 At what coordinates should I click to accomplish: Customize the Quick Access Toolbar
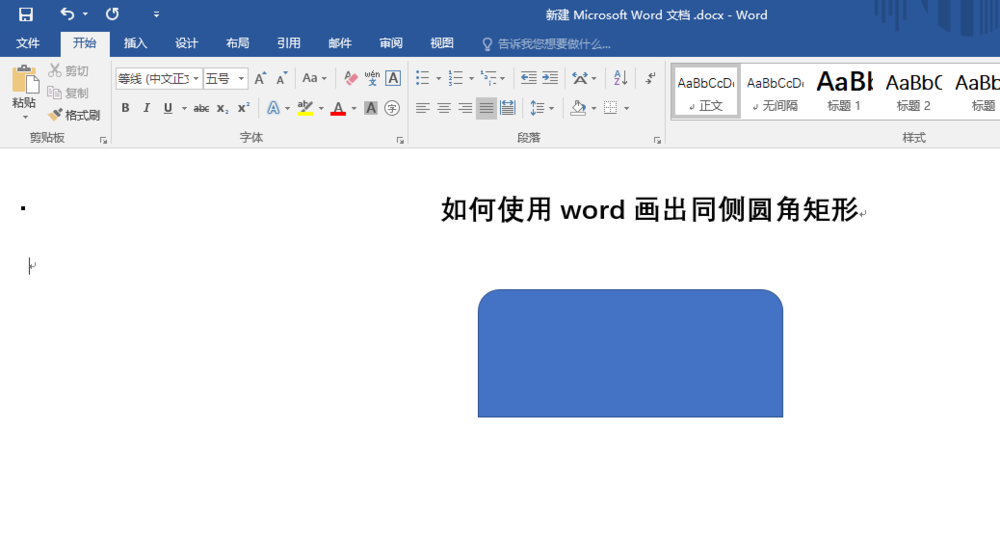pos(156,14)
